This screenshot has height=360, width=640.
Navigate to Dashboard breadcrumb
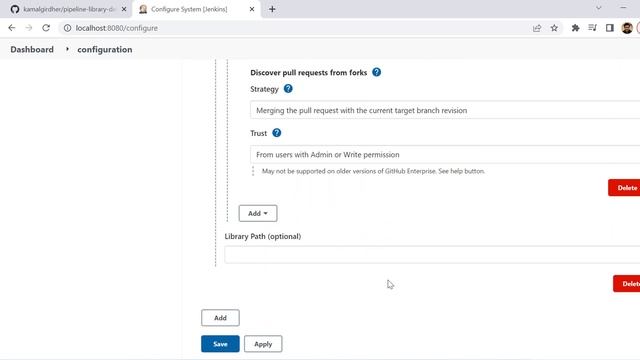32,49
